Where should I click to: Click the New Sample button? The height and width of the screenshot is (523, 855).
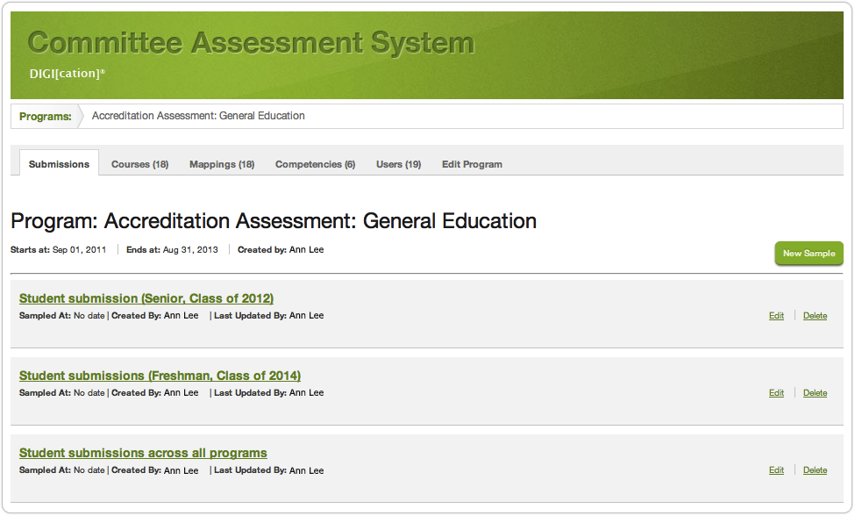tap(809, 253)
